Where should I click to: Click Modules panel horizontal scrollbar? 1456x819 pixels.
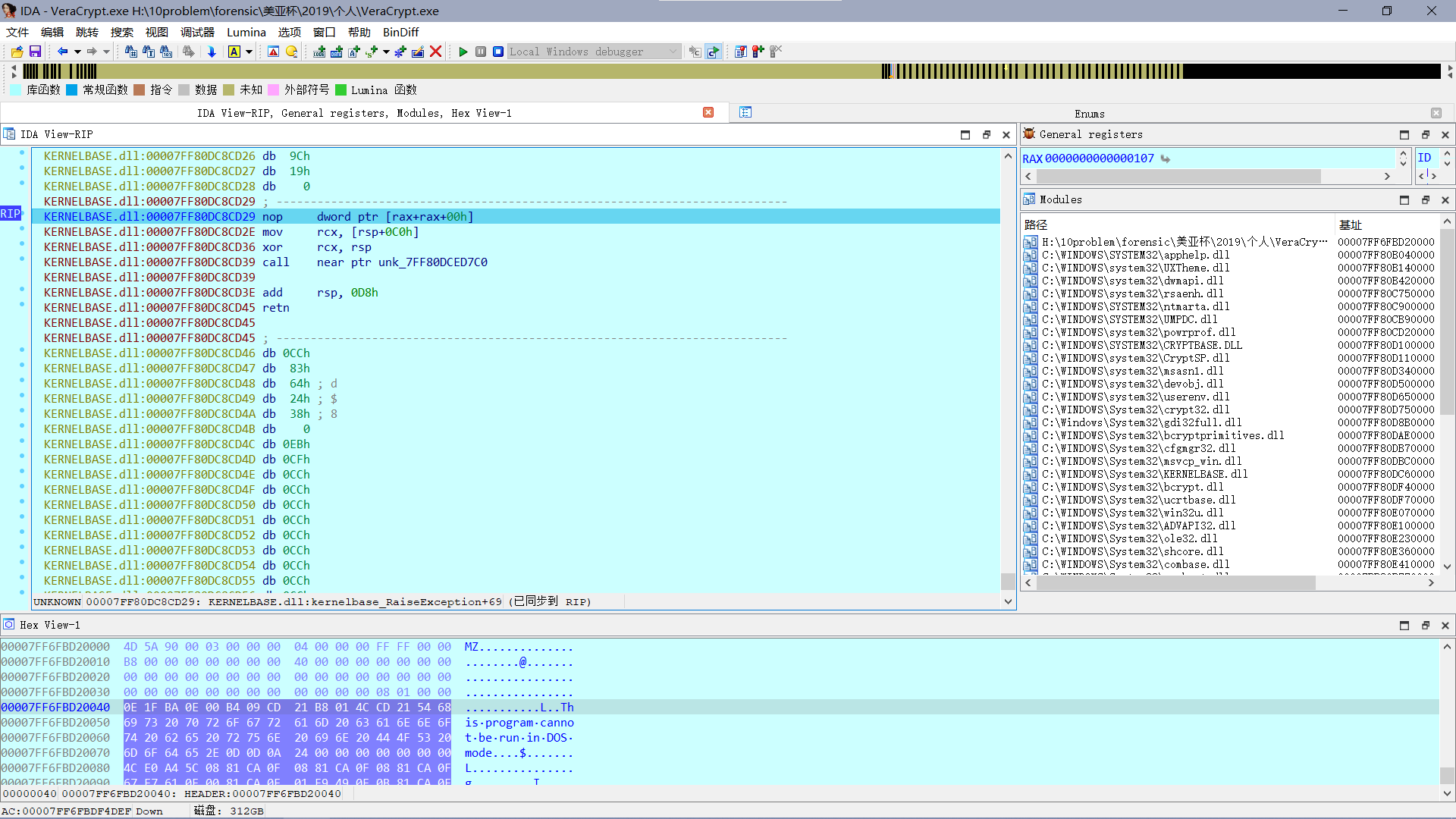pos(1177,582)
